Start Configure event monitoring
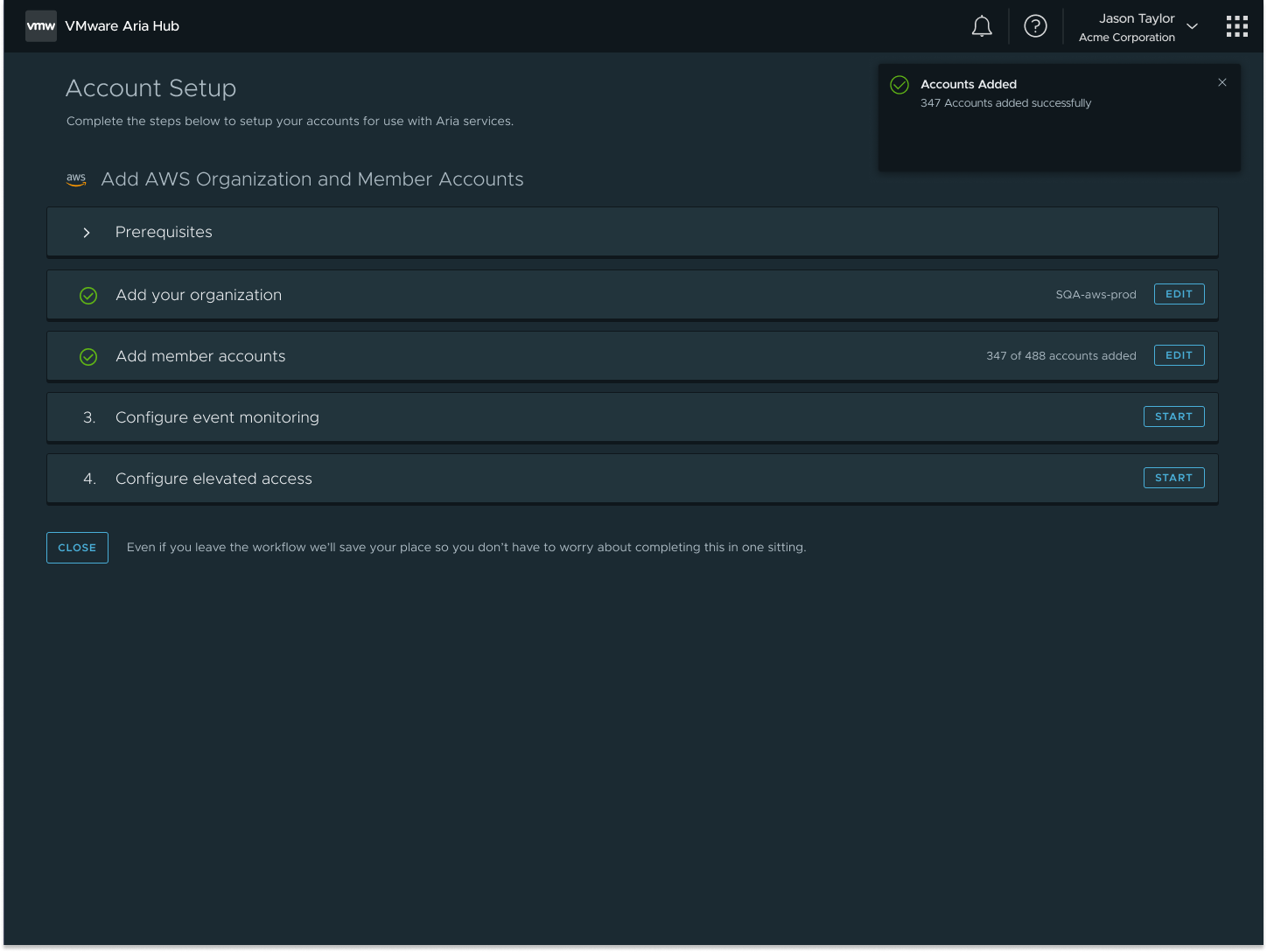The width and height of the screenshot is (1267, 952). click(x=1173, y=416)
